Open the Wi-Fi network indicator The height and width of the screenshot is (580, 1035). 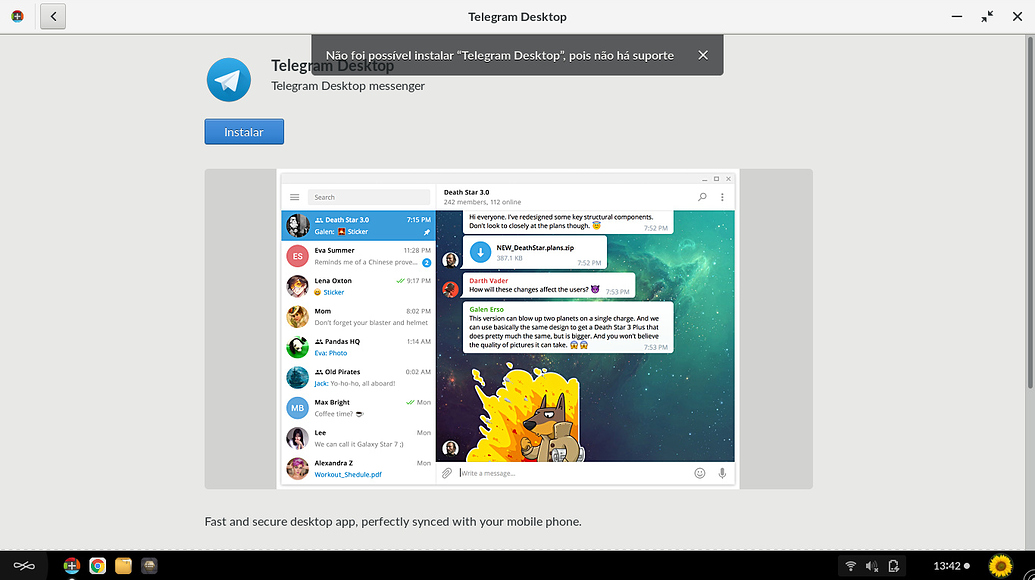[851, 566]
